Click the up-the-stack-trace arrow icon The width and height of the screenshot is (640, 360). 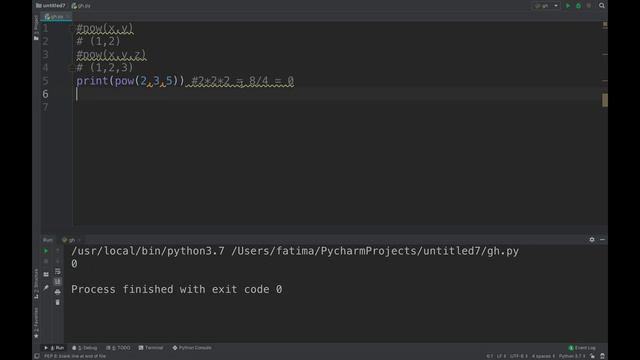(58, 251)
